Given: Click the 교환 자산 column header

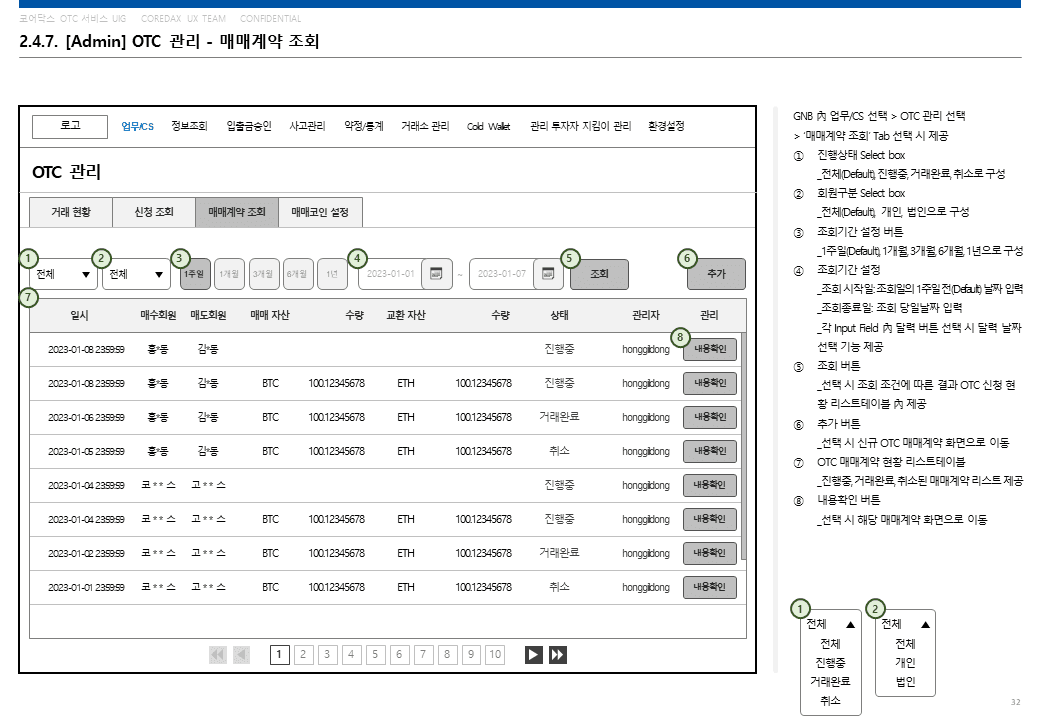Looking at the screenshot, I should pos(406,316).
